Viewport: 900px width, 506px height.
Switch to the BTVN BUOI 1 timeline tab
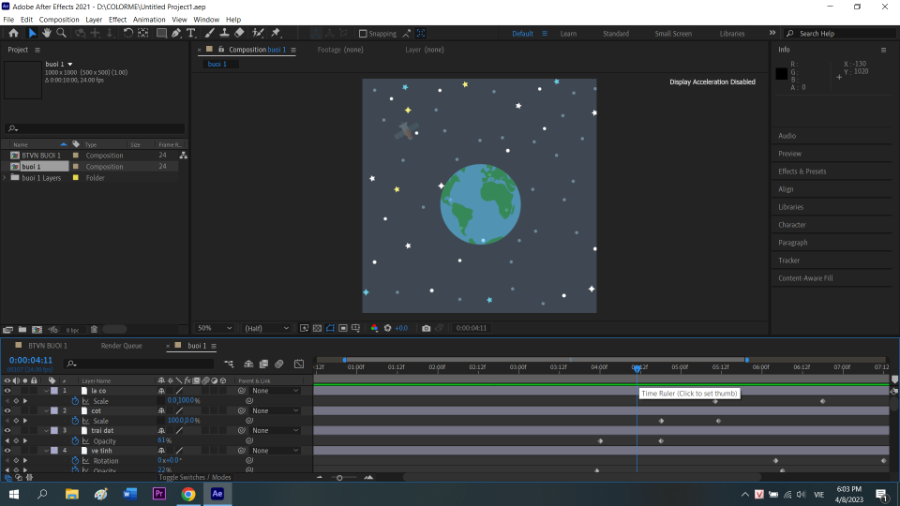coord(48,346)
